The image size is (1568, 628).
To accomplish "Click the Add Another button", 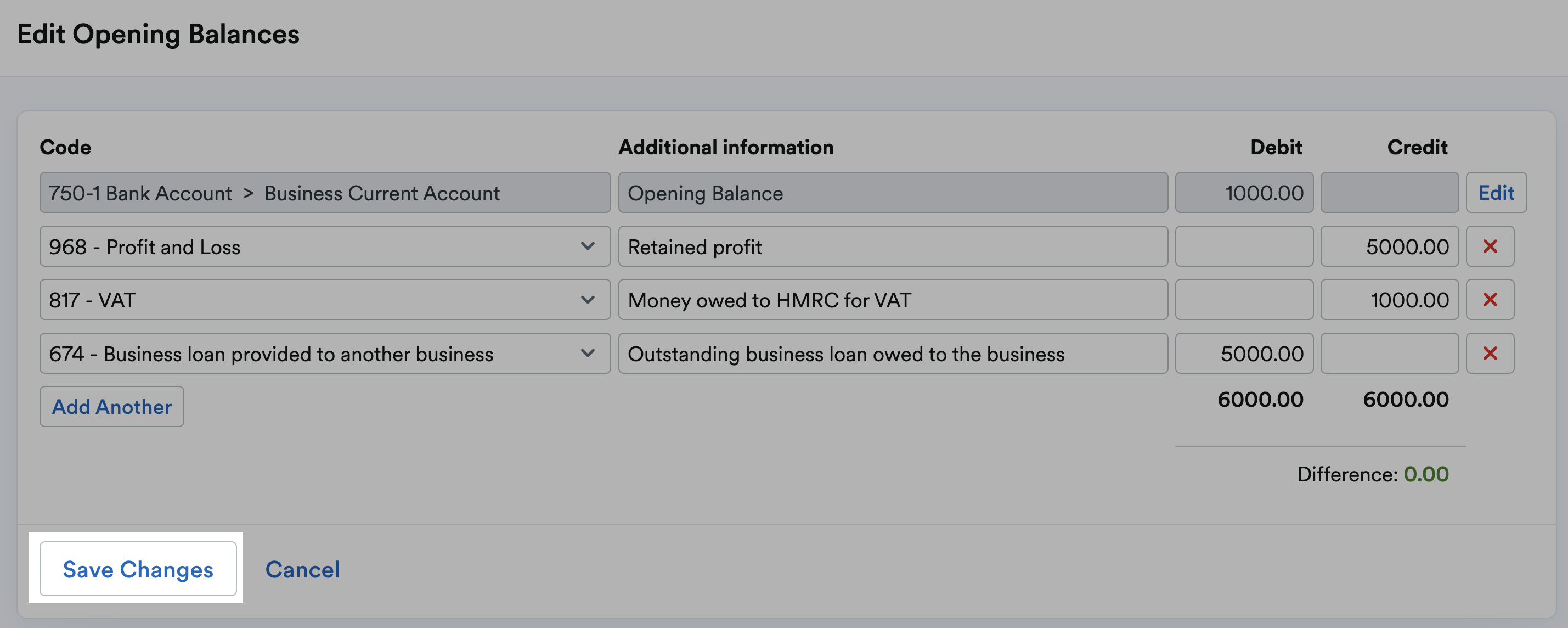I will pyautogui.click(x=112, y=406).
